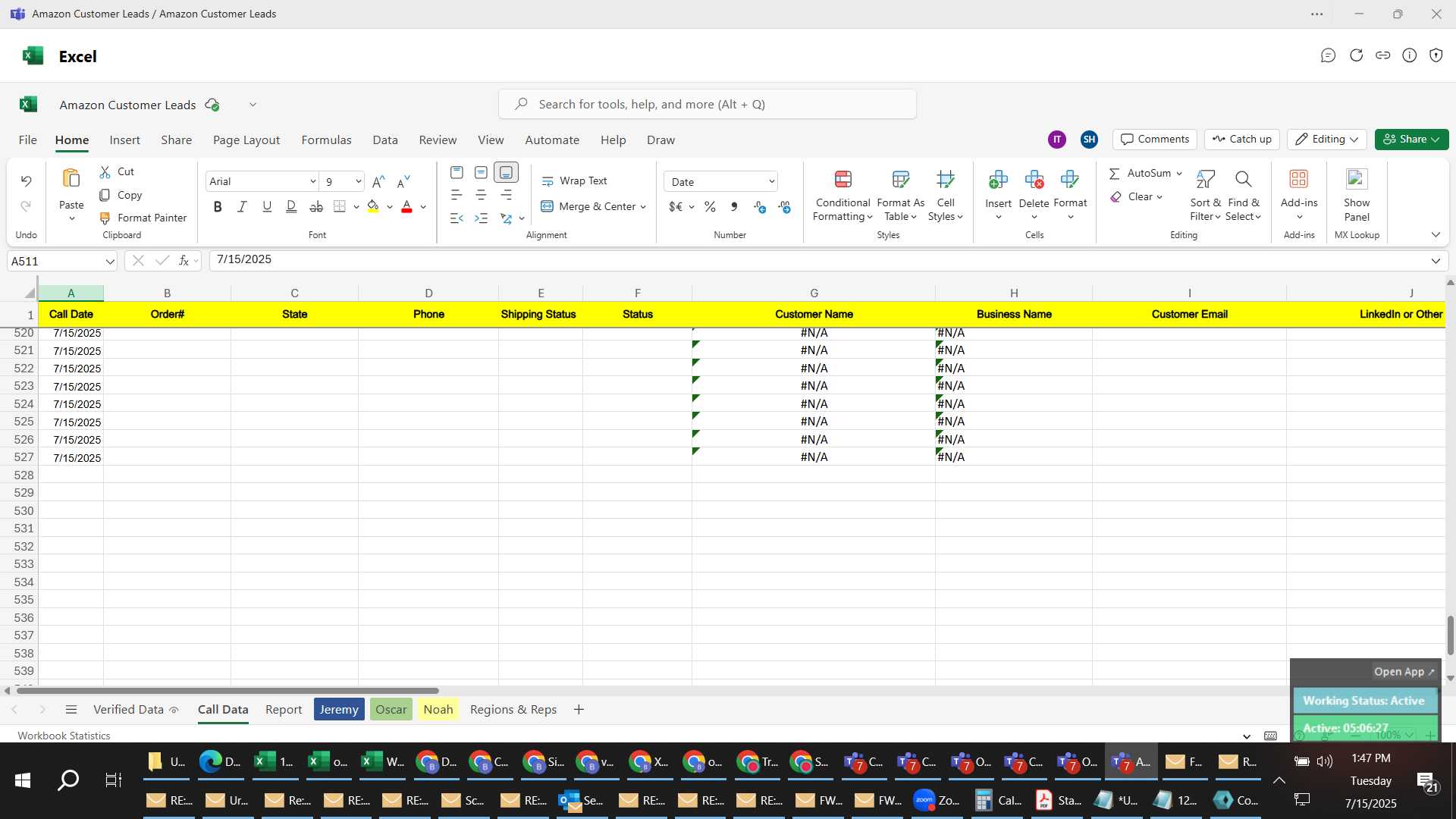
Task: Click the percent style icon
Action: pos(710,206)
